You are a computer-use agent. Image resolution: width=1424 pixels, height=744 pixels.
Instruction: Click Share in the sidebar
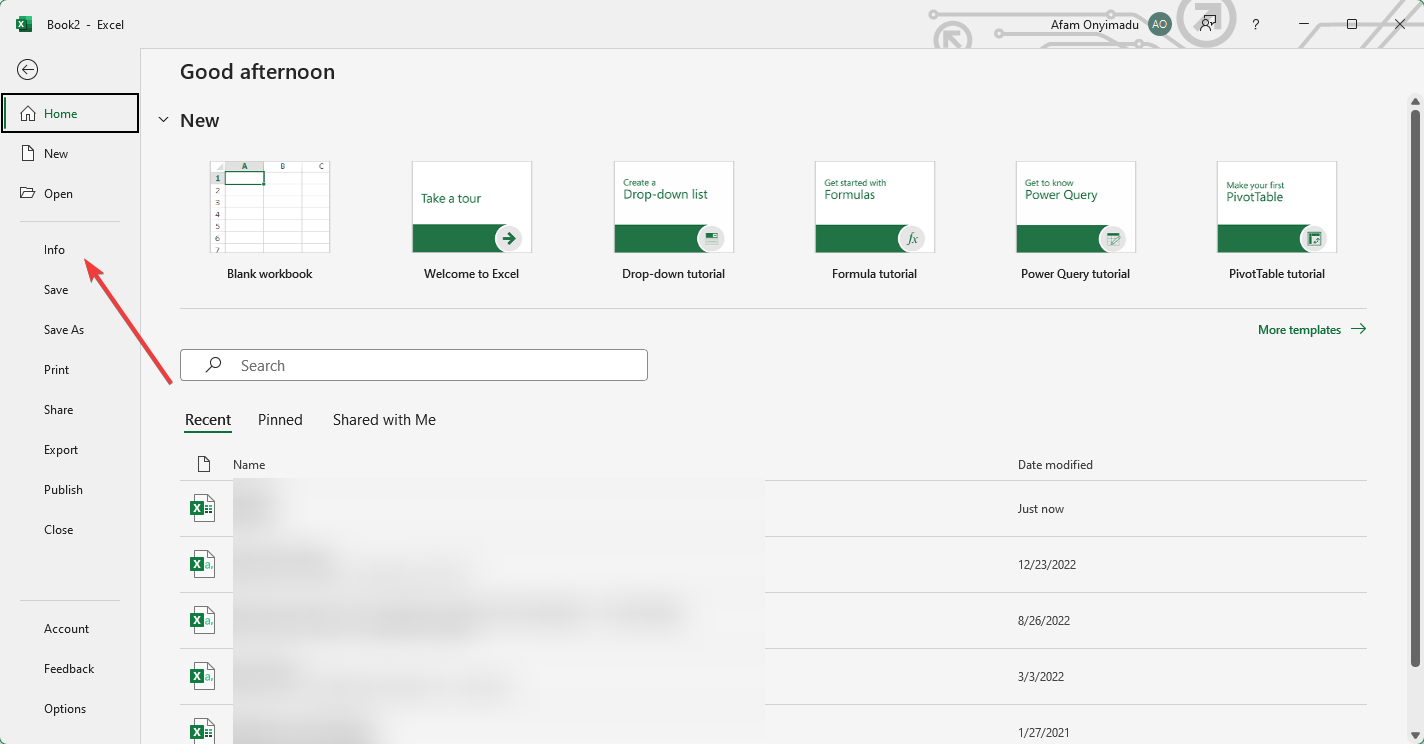(70, 409)
